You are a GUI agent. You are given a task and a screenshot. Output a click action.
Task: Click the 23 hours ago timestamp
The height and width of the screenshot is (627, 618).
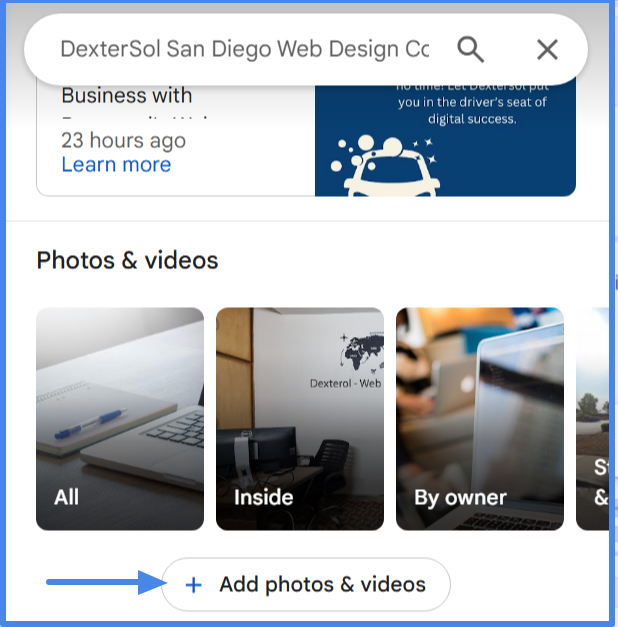click(x=124, y=140)
